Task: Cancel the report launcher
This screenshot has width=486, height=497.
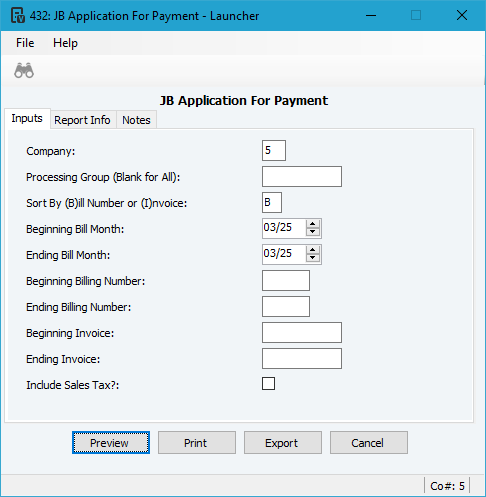Action: tap(369, 443)
